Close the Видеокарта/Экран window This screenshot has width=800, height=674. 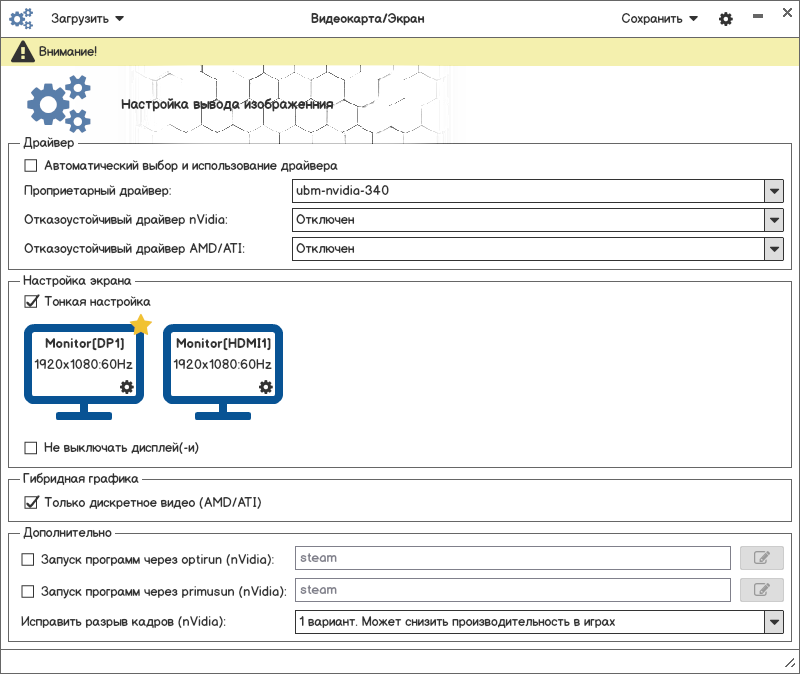click(787, 13)
